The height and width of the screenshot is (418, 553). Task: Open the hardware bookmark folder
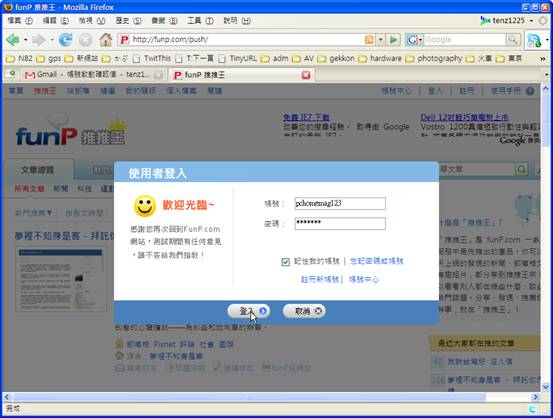click(x=380, y=59)
